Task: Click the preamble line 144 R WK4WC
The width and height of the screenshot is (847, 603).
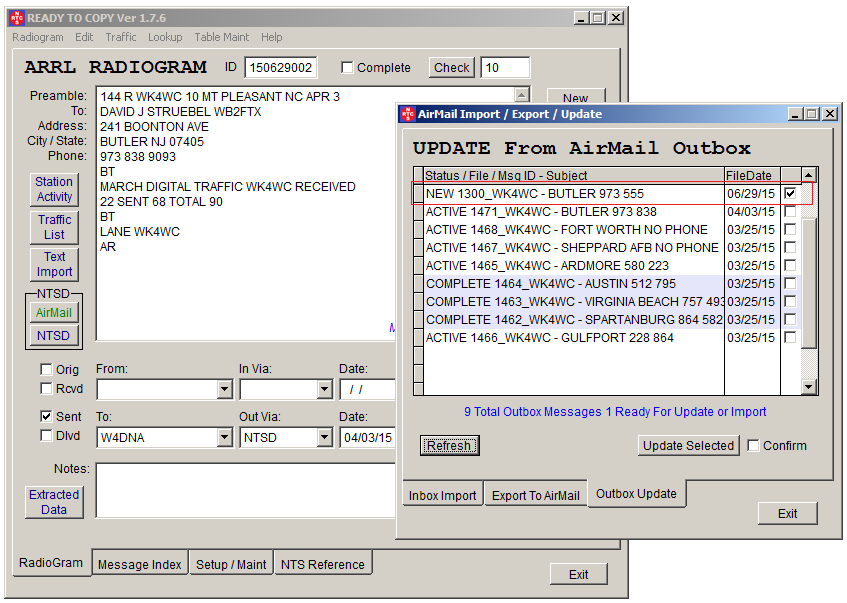Action: click(x=220, y=96)
